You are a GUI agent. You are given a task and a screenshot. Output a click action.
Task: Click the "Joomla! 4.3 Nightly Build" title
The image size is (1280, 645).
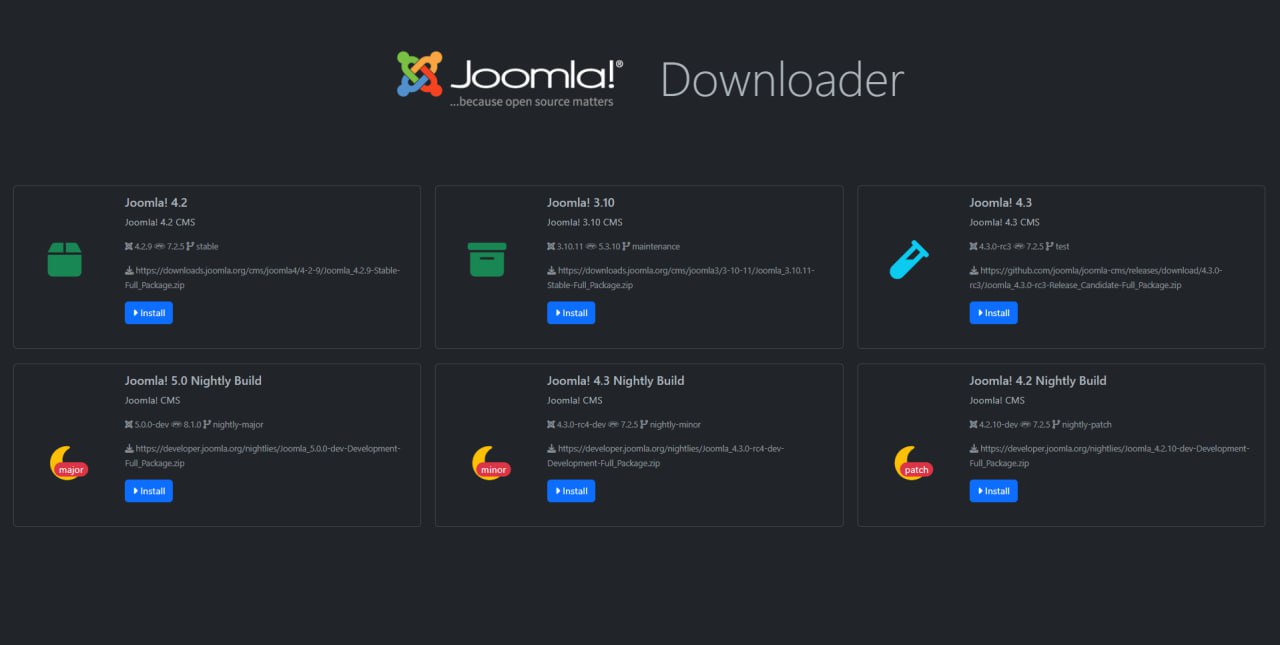pyautogui.click(x=616, y=381)
